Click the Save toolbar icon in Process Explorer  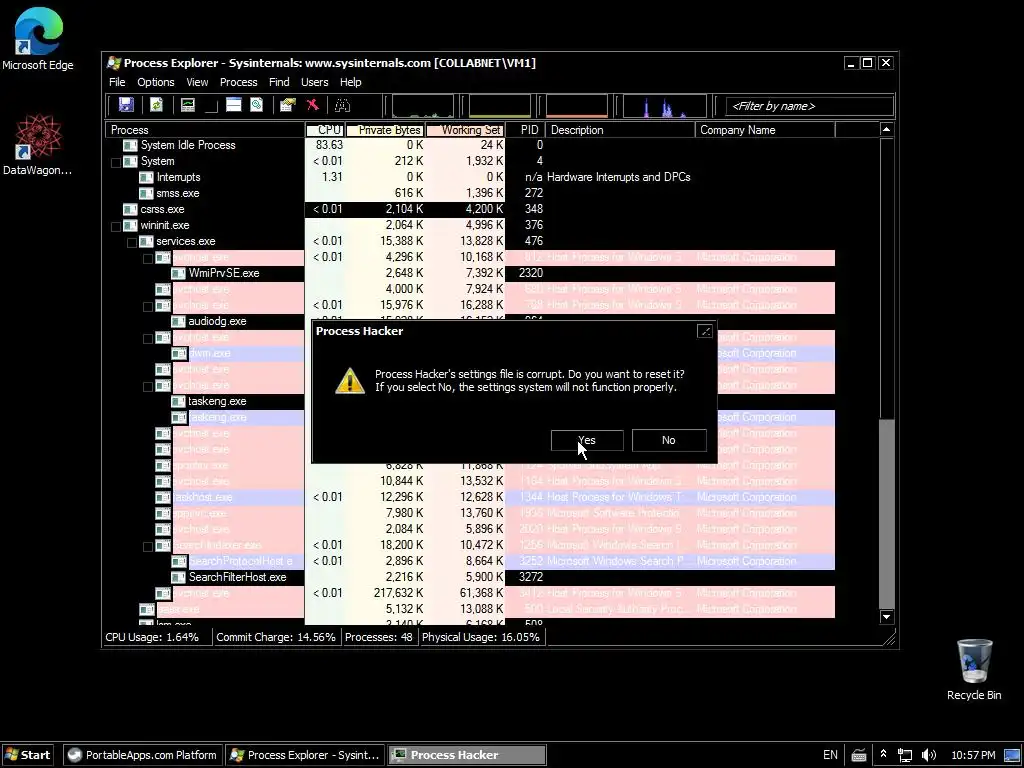(x=126, y=105)
